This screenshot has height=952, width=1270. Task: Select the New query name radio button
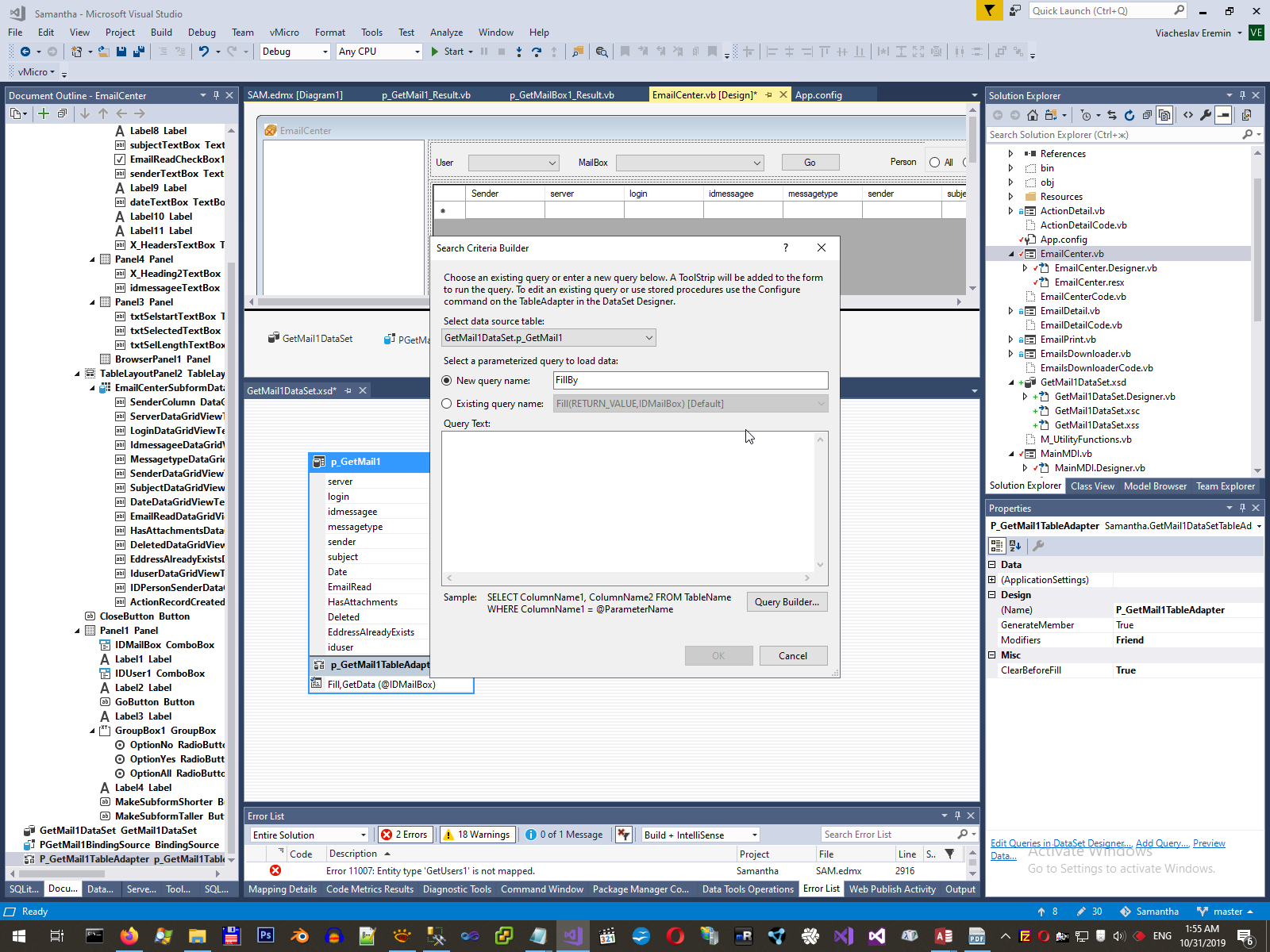pyautogui.click(x=447, y=381)
